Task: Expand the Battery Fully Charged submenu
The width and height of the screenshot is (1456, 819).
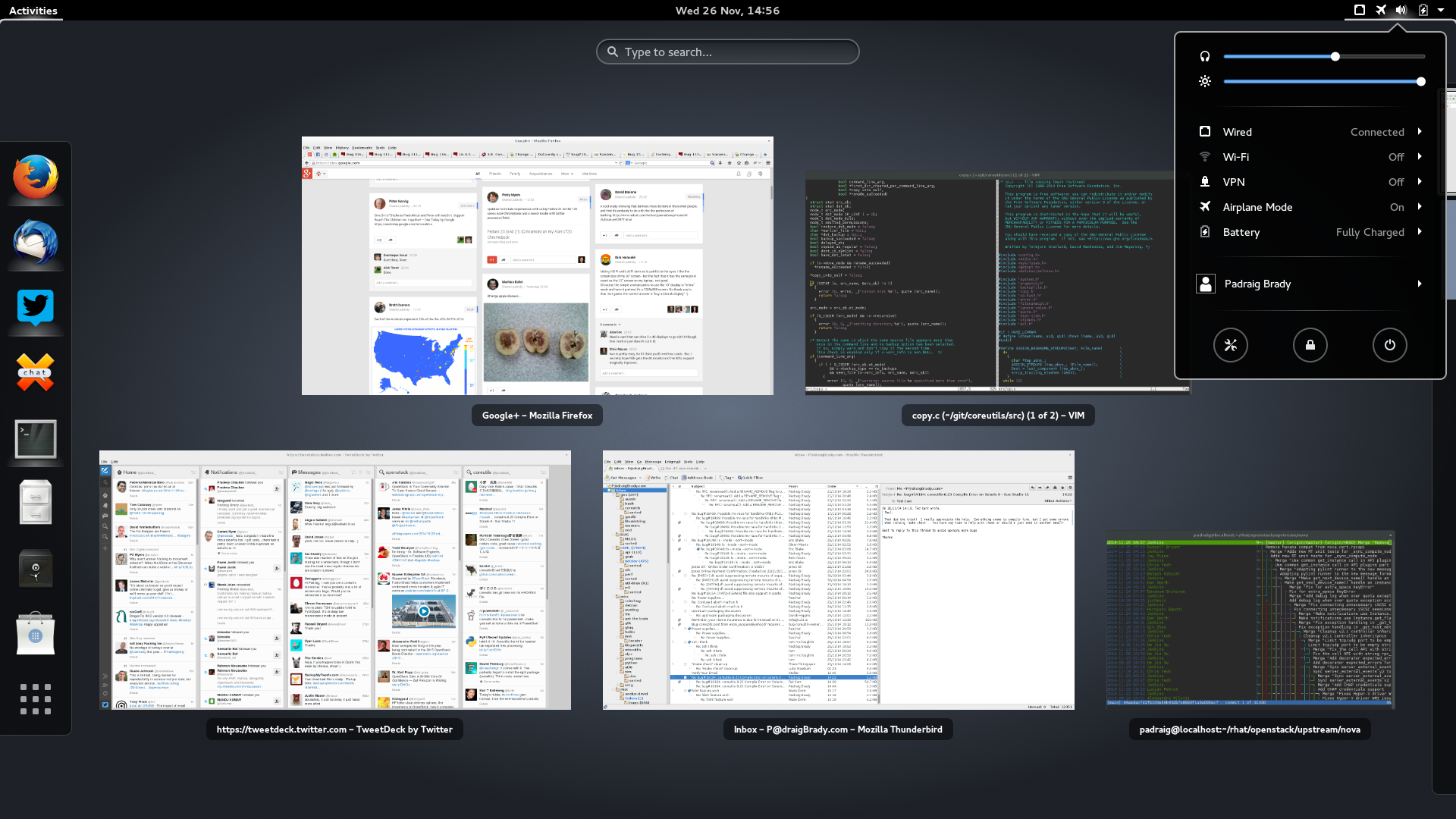Action: tap(1420, 232)
